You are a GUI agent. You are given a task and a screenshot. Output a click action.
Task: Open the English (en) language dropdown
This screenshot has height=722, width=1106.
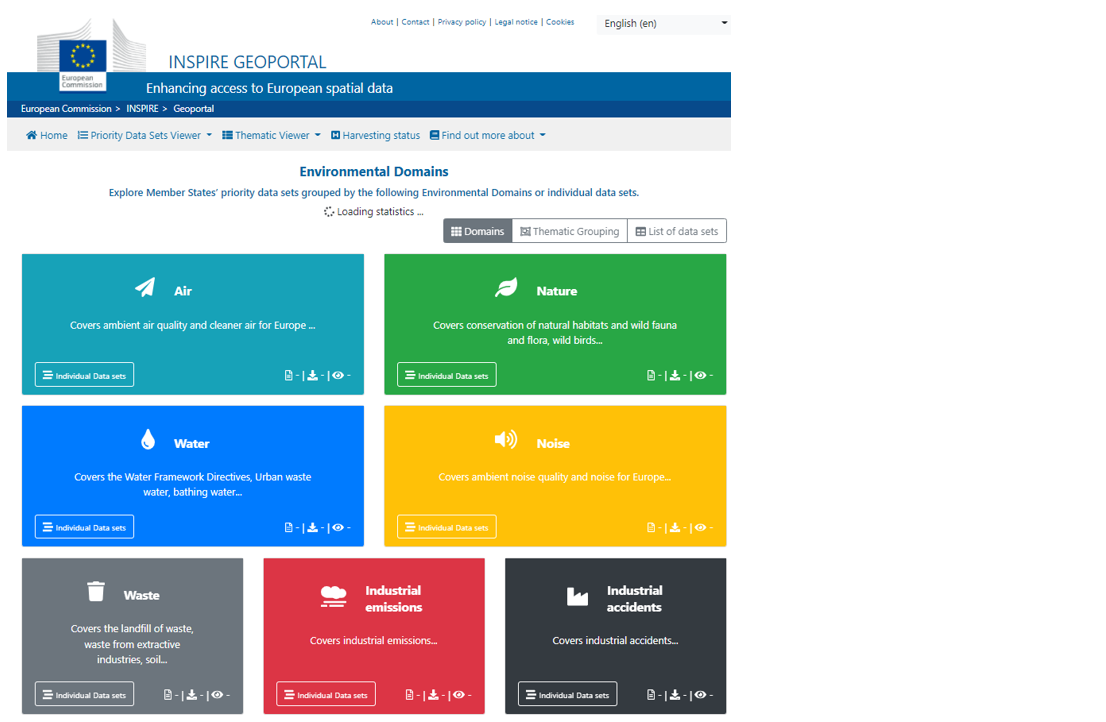coord(663,23)
